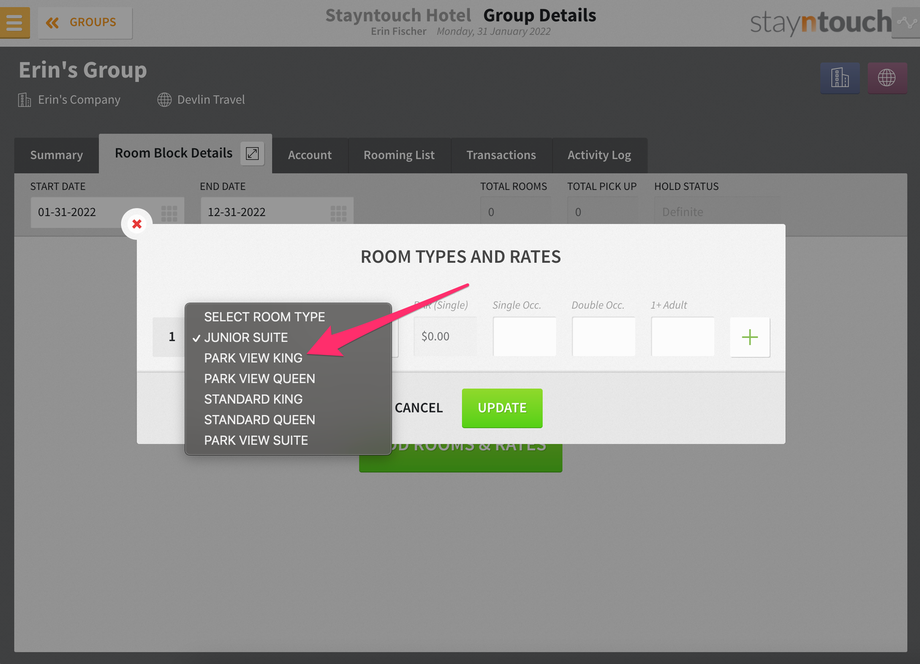Click the activity graph icon at top right
This screenshot has width=920, height=664.
coord(907,23)
